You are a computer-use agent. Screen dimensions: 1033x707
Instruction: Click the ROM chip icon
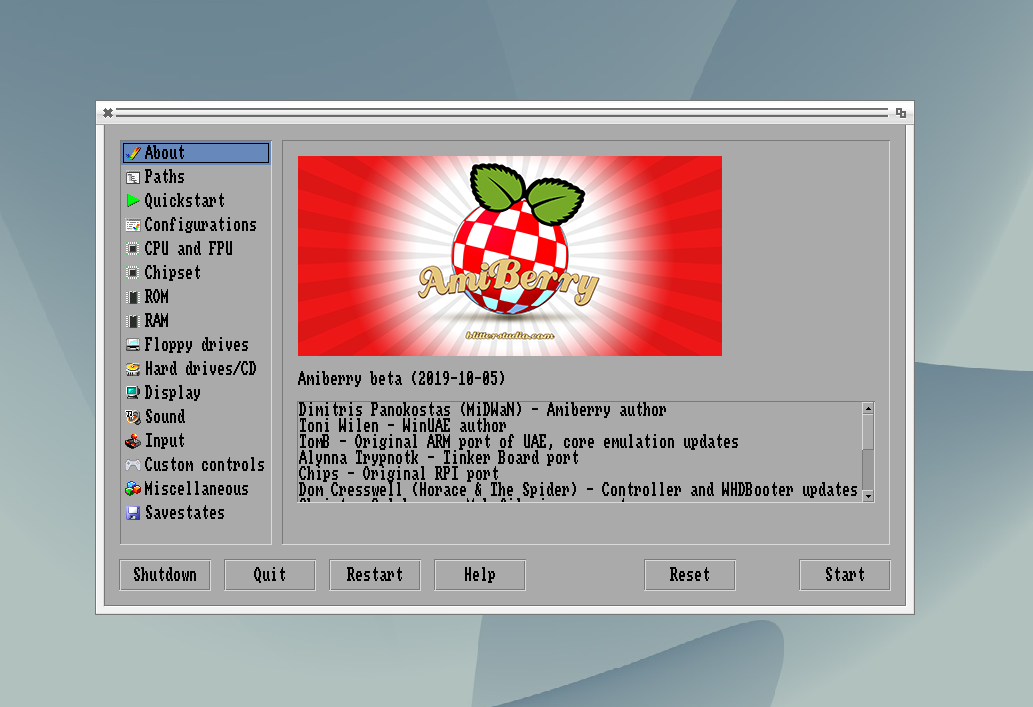point(133,297)
